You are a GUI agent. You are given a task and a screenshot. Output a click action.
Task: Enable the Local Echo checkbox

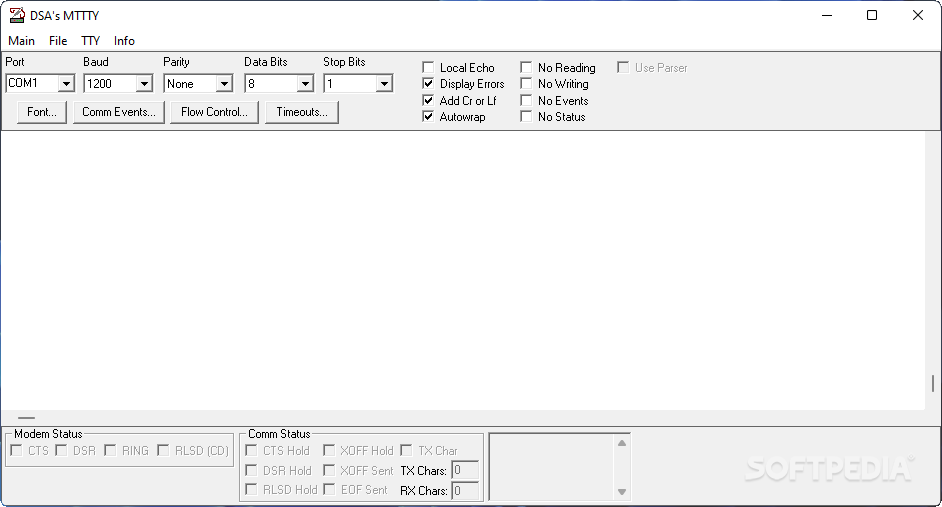[x=428, y=67]
